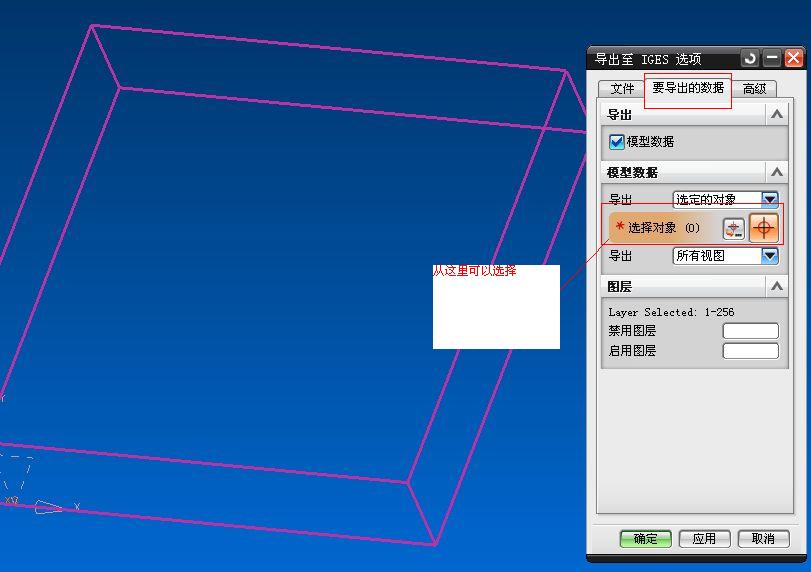Click the Layer Selected: 1-256 text
The image size is (811, 572).
pyautogui.click(x=671, y=312)
